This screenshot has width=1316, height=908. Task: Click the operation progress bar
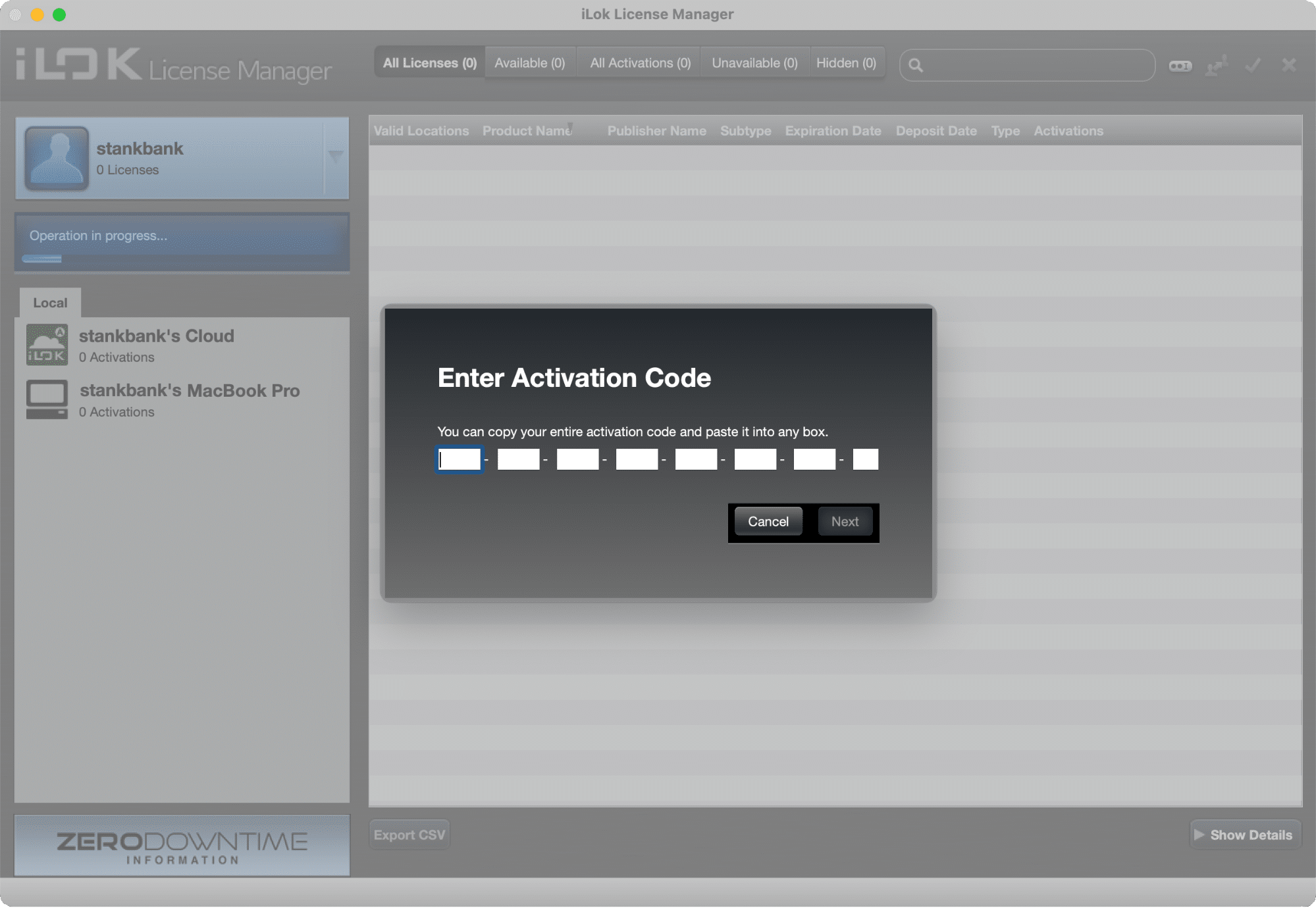pos(42,259)
